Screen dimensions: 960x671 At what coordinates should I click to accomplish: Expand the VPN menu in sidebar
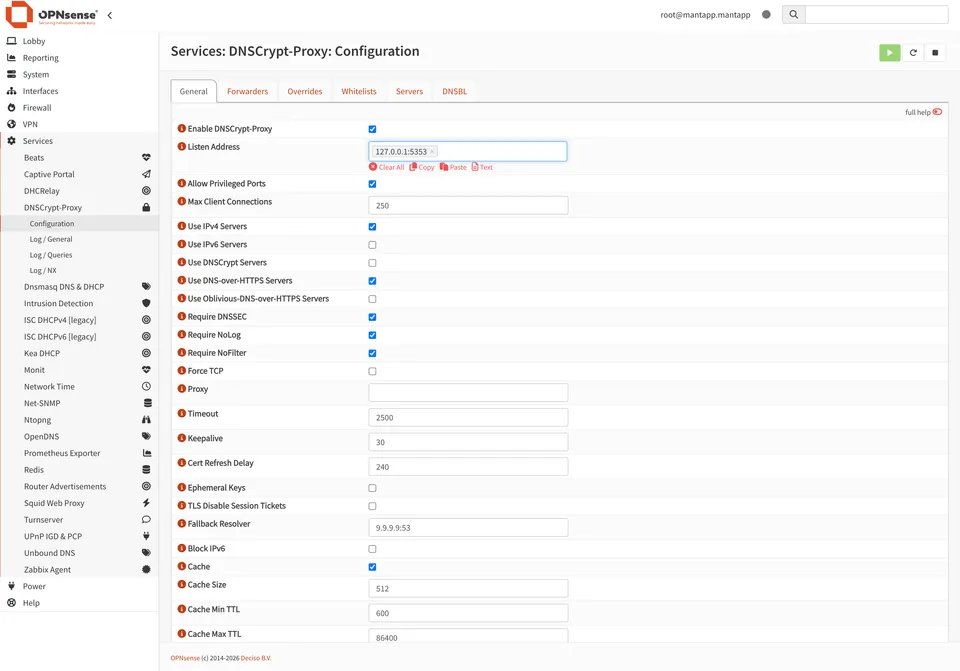click(x=30, y=124)
